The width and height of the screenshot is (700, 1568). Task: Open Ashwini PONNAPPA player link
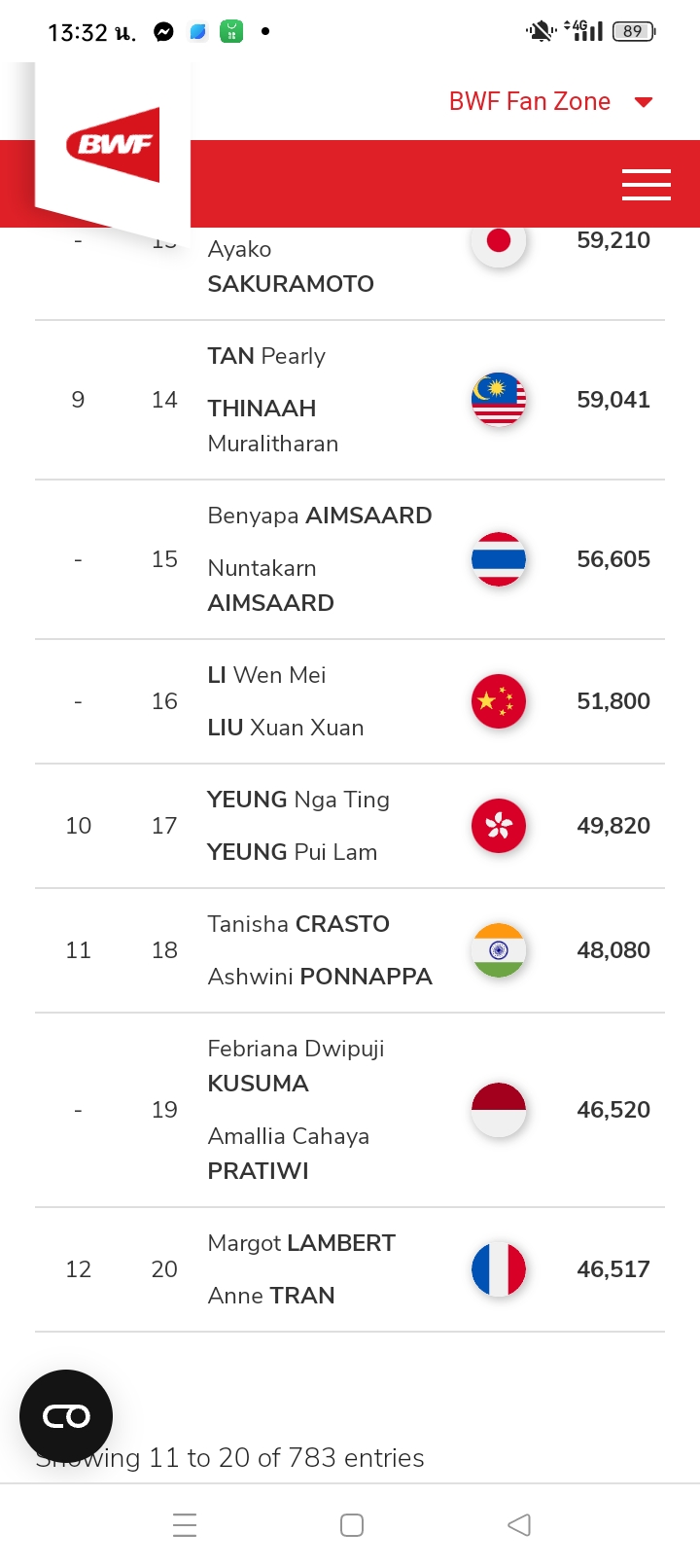click(320, 977)
